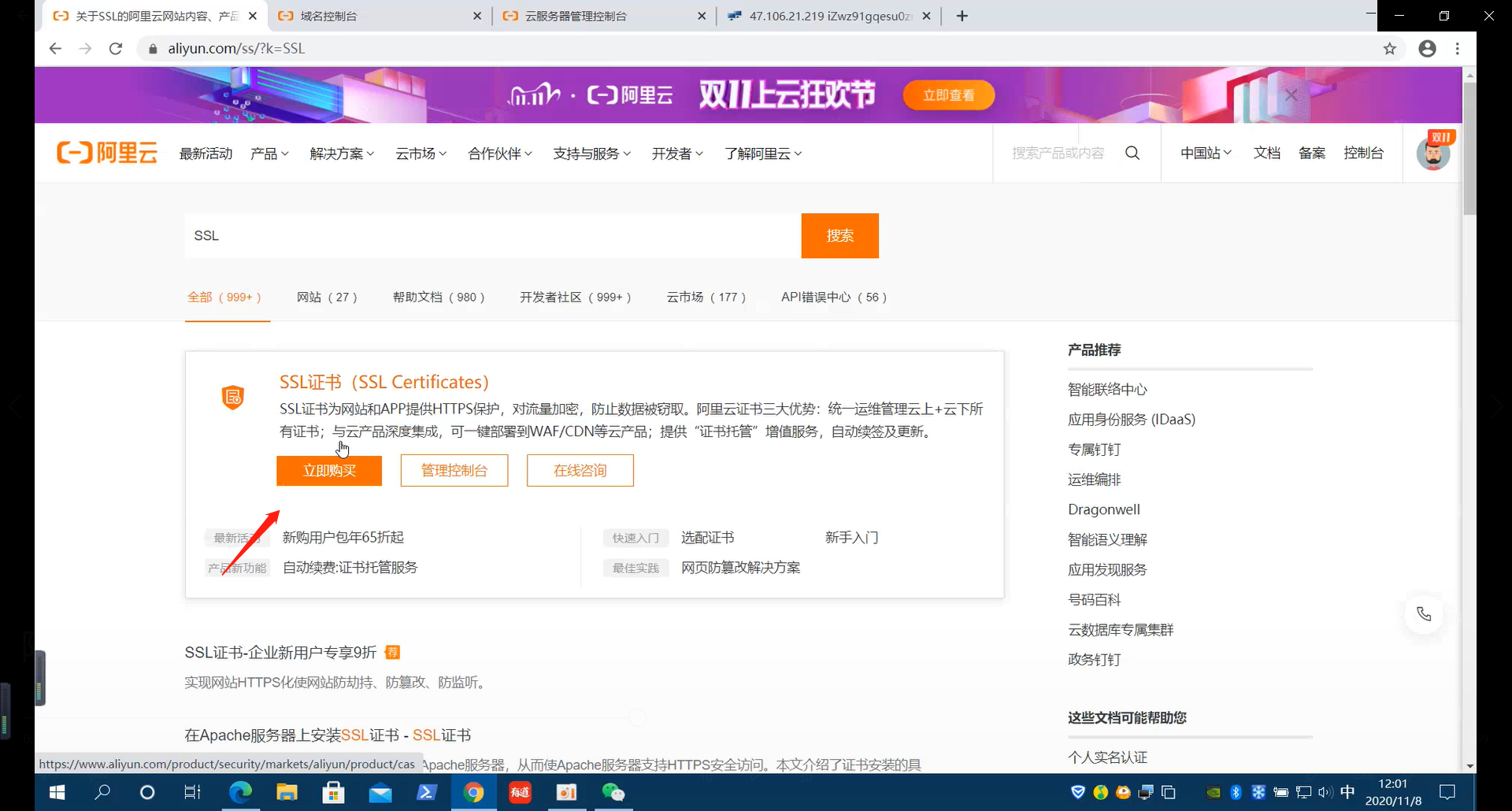Open a new browser tab
1512x811 pixels.
[x=962, y=16]
